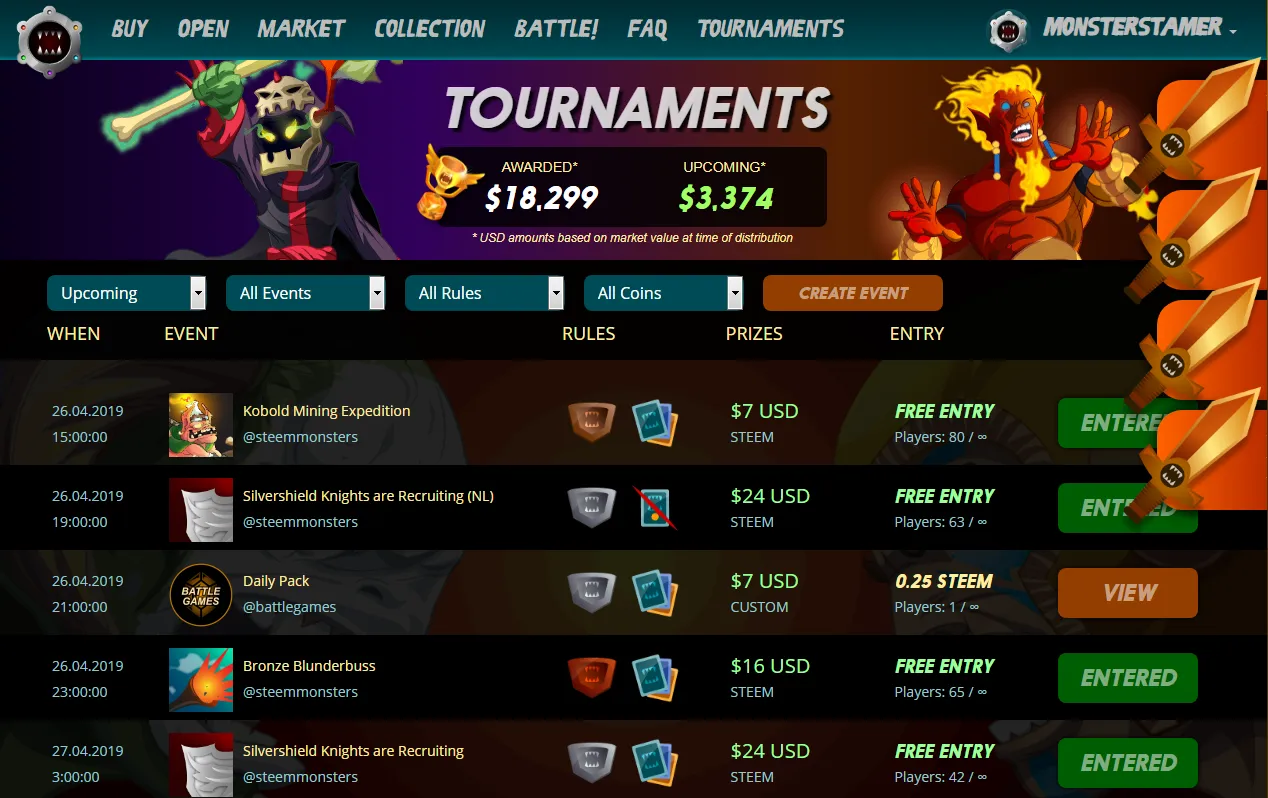
Task: Click the red shield icon on Bronze Blunderbuss row
Action: [592, 677]
